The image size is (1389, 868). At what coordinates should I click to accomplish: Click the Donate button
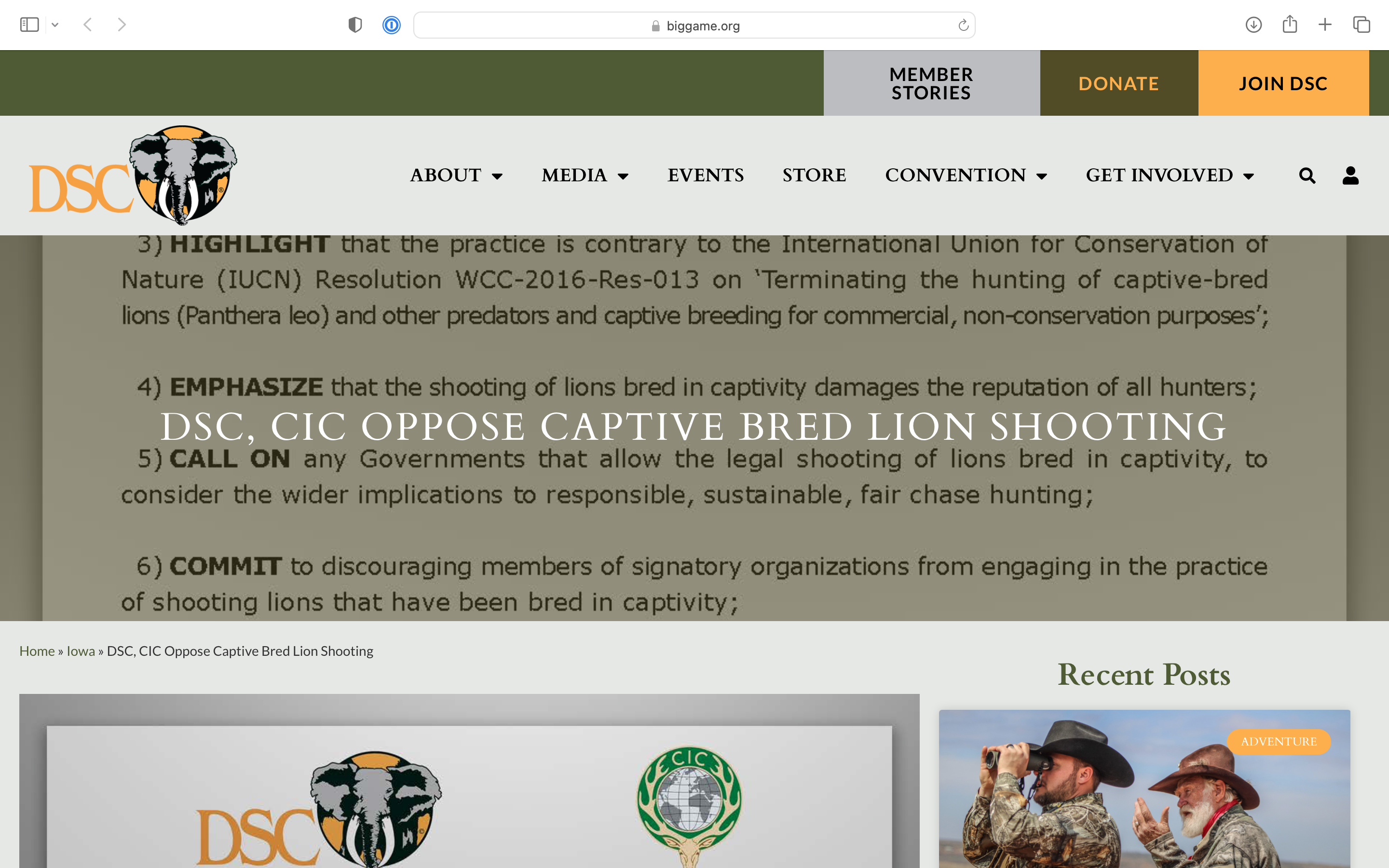coord(1118,83)
